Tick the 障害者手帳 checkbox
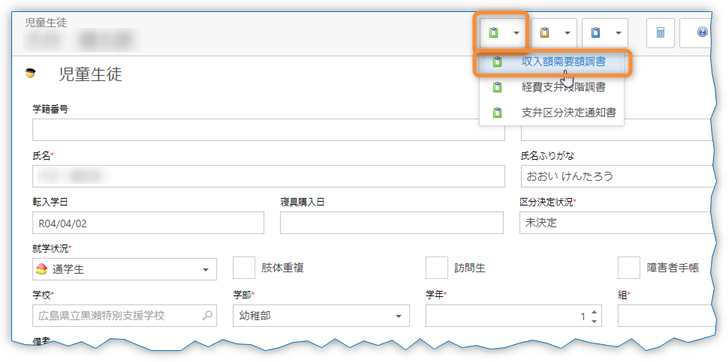The width and height of the screenshot is (728, 362). [x=629, y=268]
